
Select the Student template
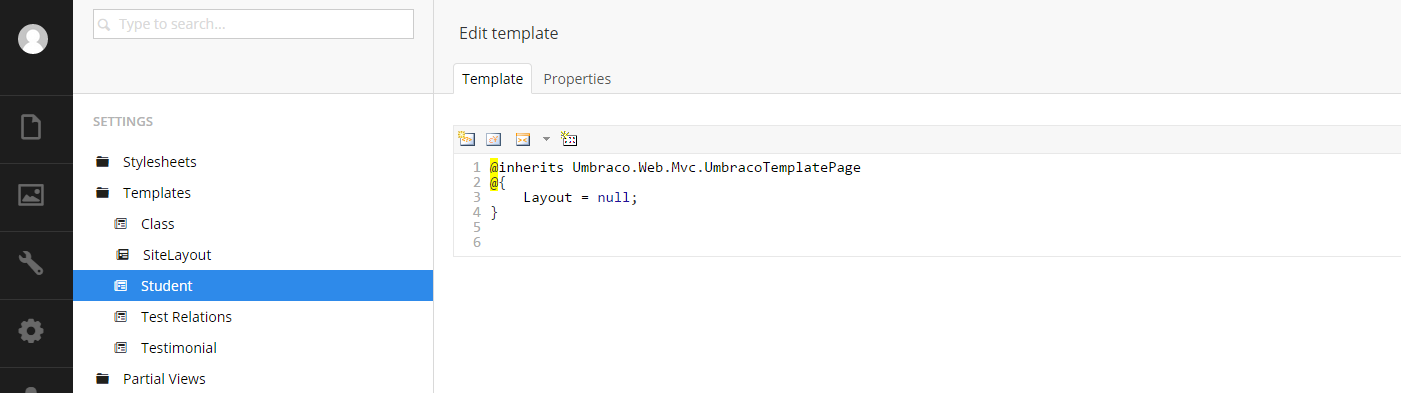point(253,285)
